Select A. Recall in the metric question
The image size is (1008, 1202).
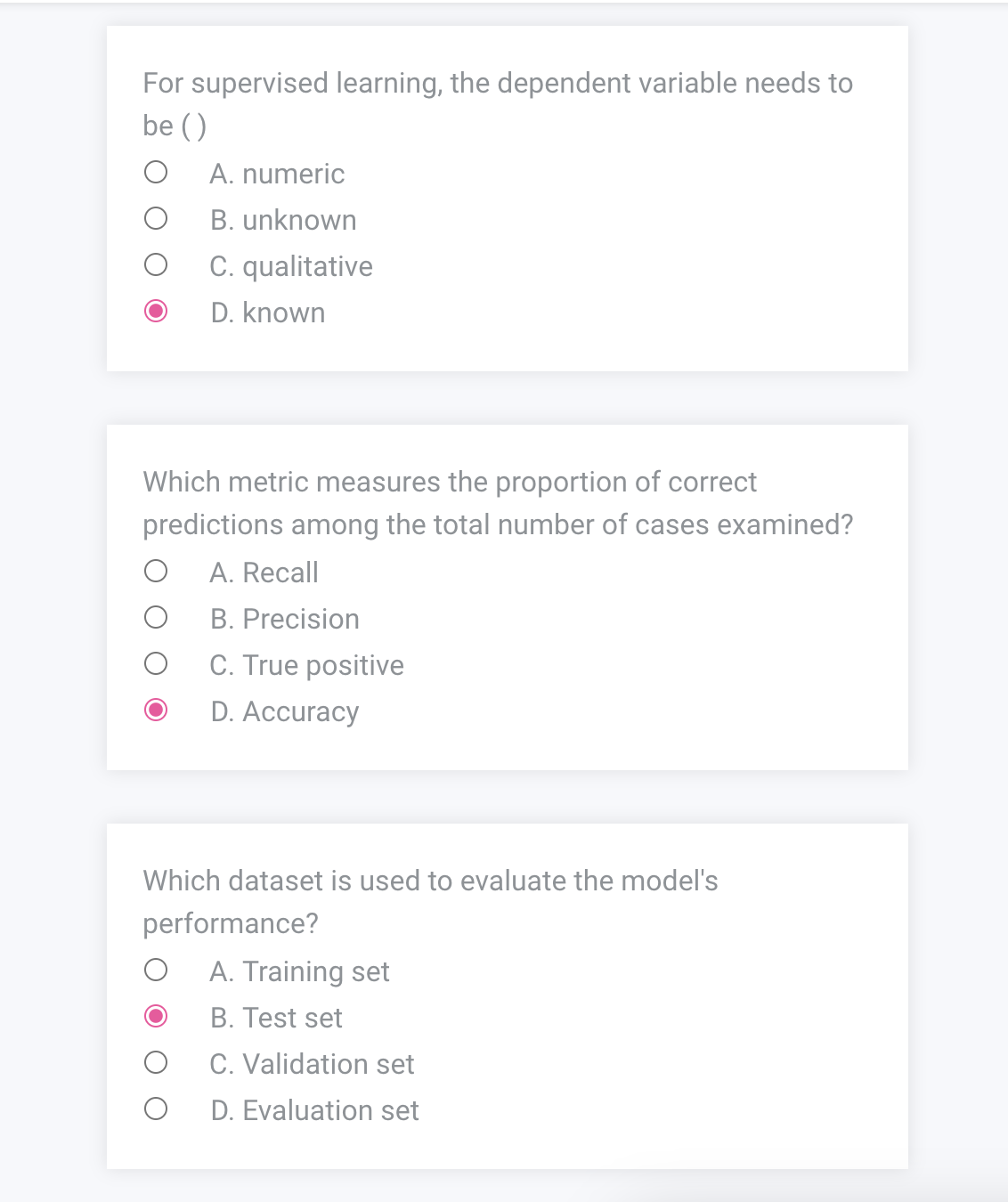tap(155, 571)
